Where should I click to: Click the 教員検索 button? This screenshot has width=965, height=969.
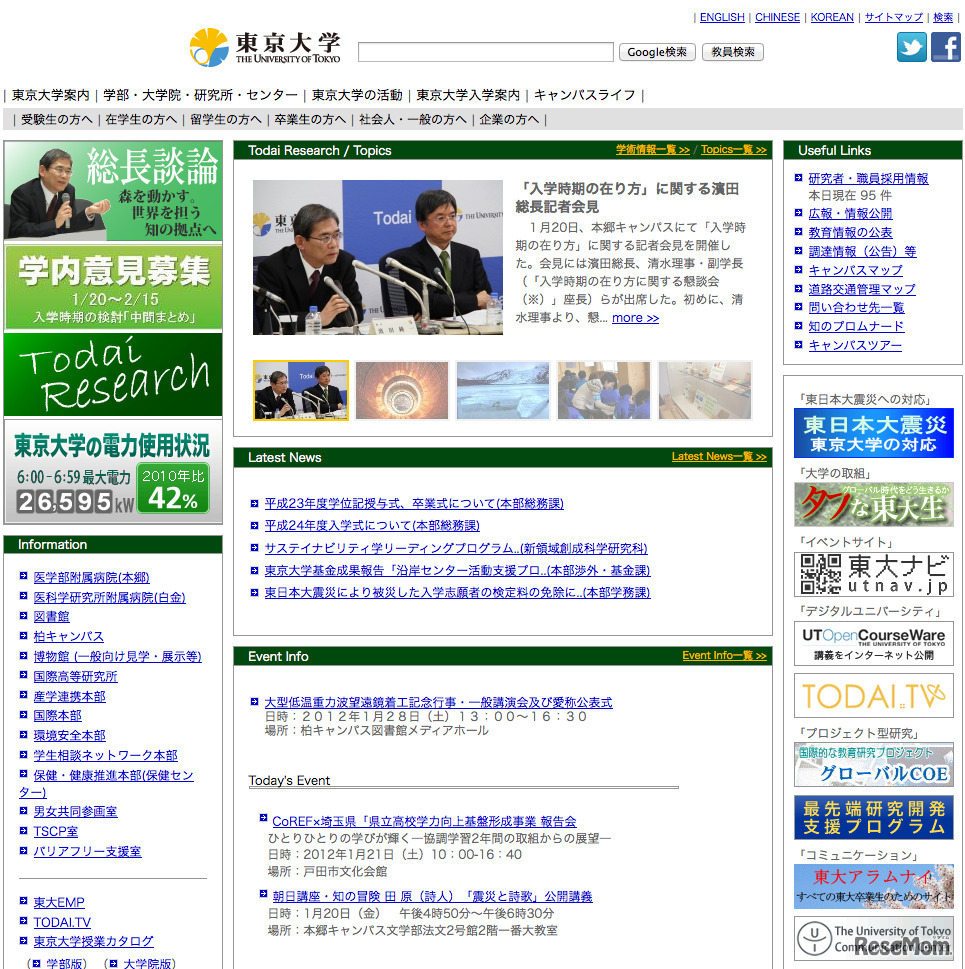pos(733,52)
